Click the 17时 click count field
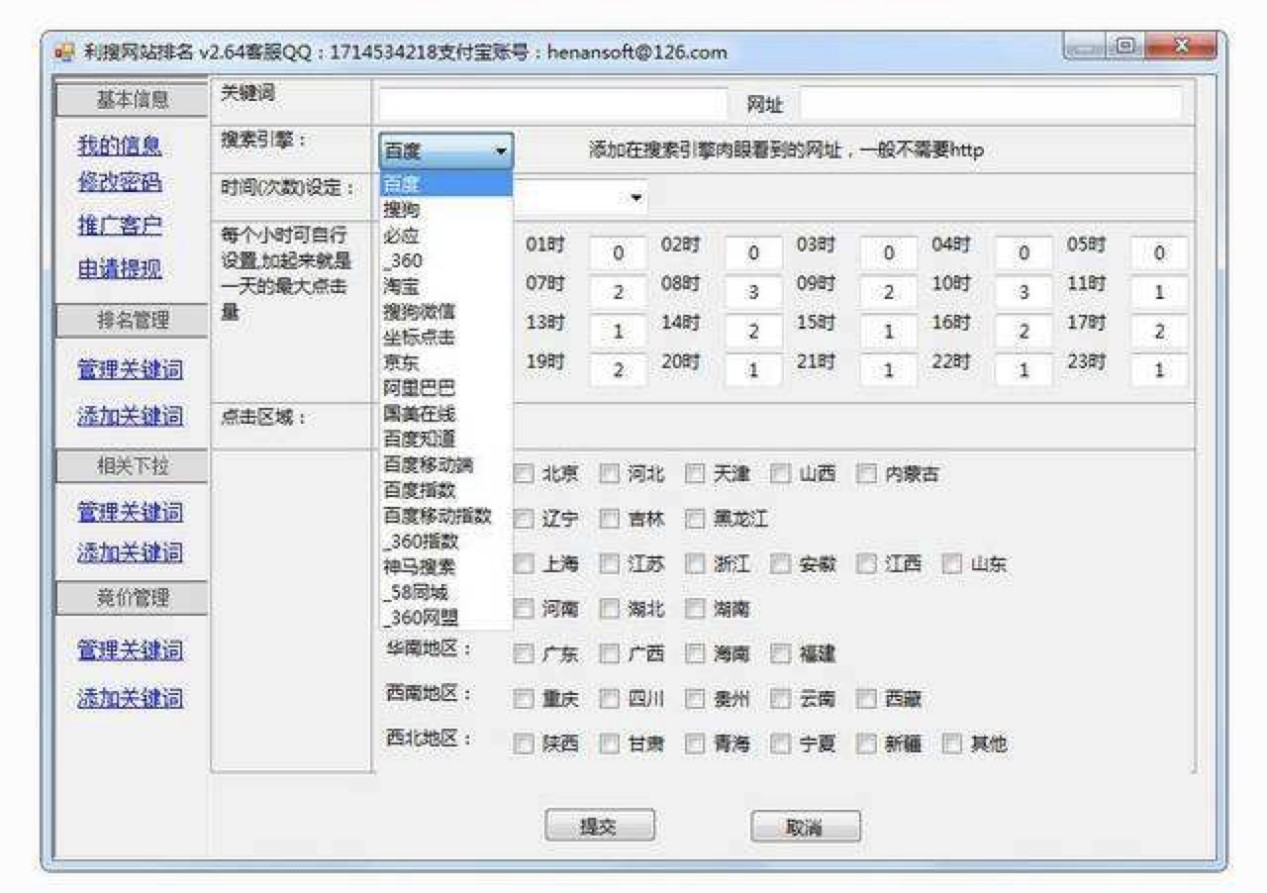 coord(1159,331)
